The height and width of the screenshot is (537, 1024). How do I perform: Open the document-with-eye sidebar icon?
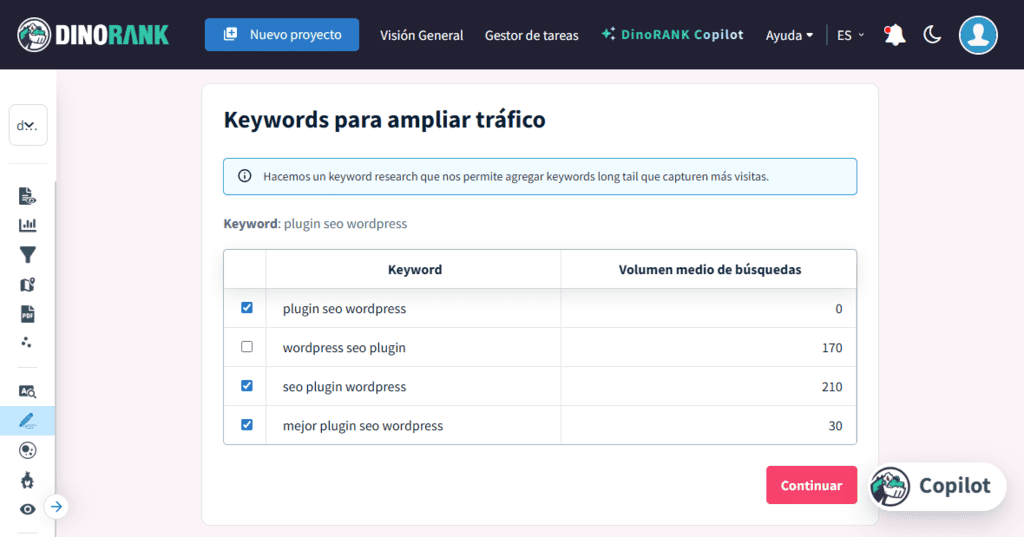27,196
